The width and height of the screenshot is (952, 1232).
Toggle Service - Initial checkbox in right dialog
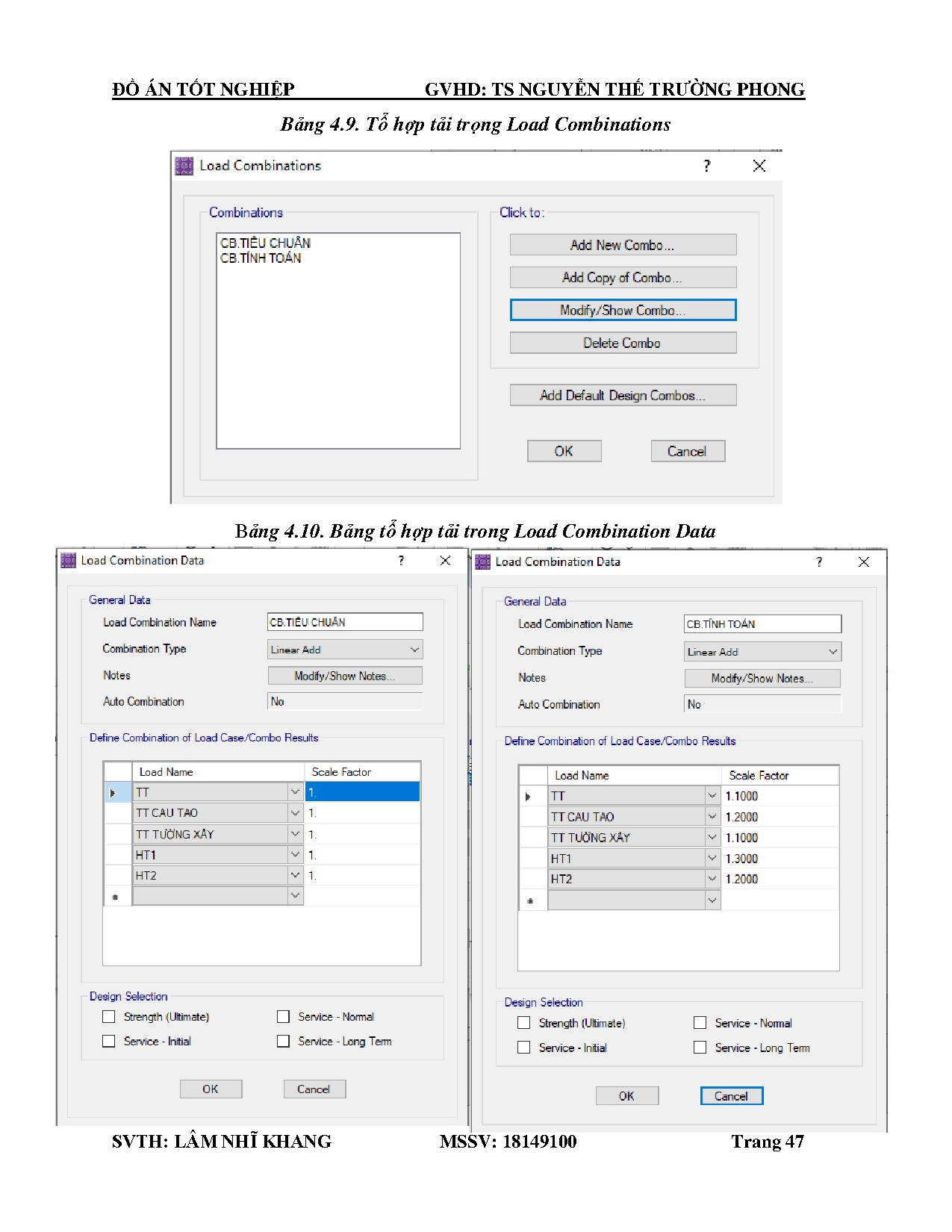point(524,1048)
